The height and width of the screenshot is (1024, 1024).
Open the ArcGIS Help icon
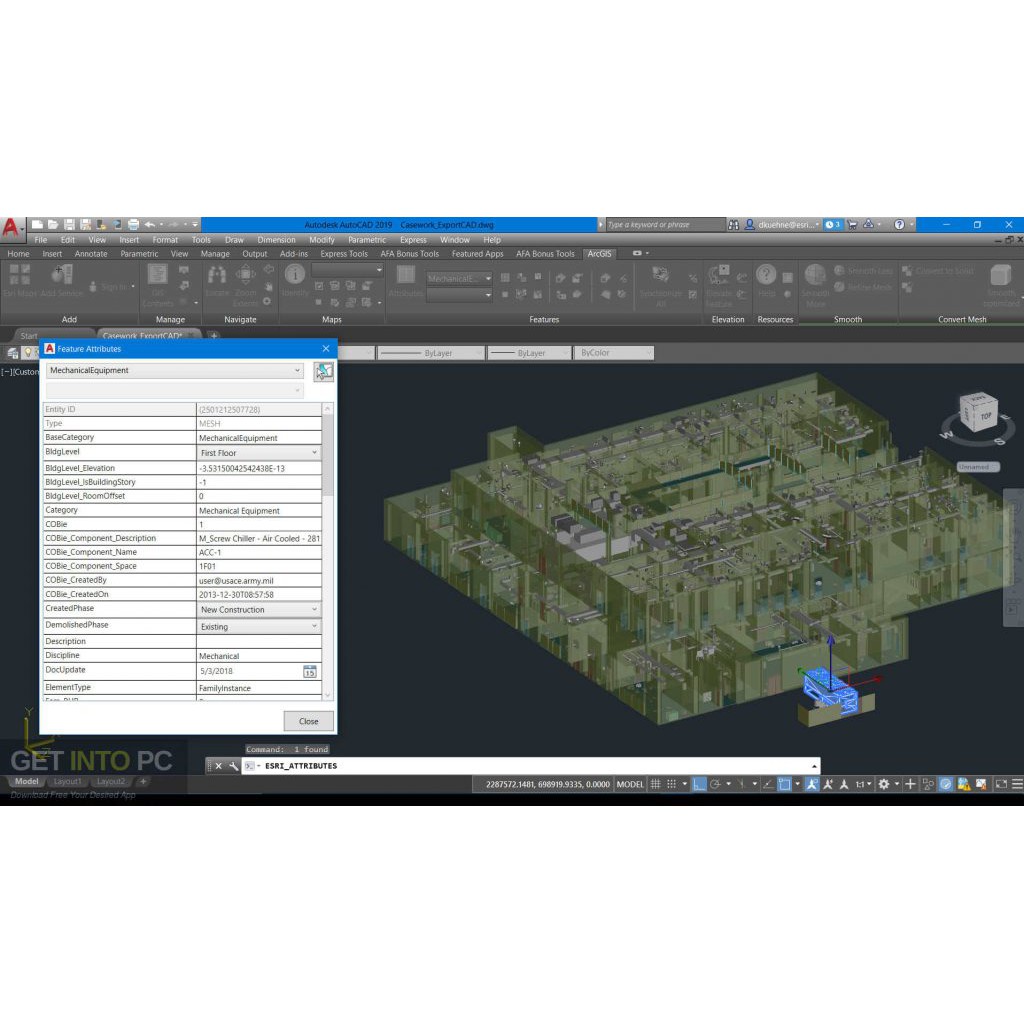(766, 277)
